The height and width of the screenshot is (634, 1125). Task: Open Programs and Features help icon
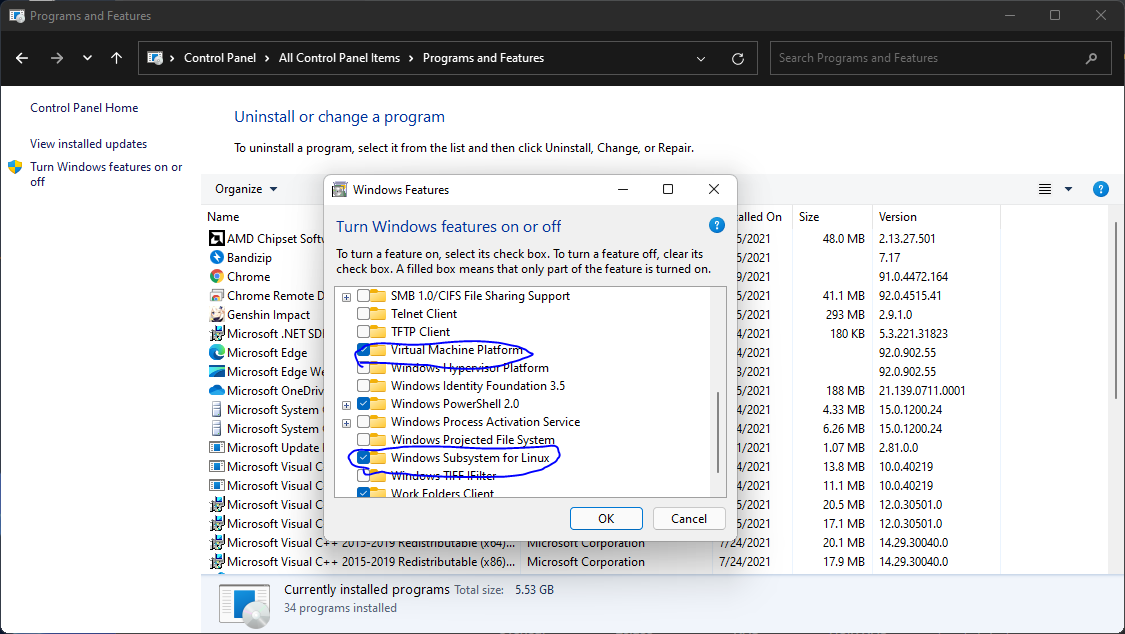1101,189
